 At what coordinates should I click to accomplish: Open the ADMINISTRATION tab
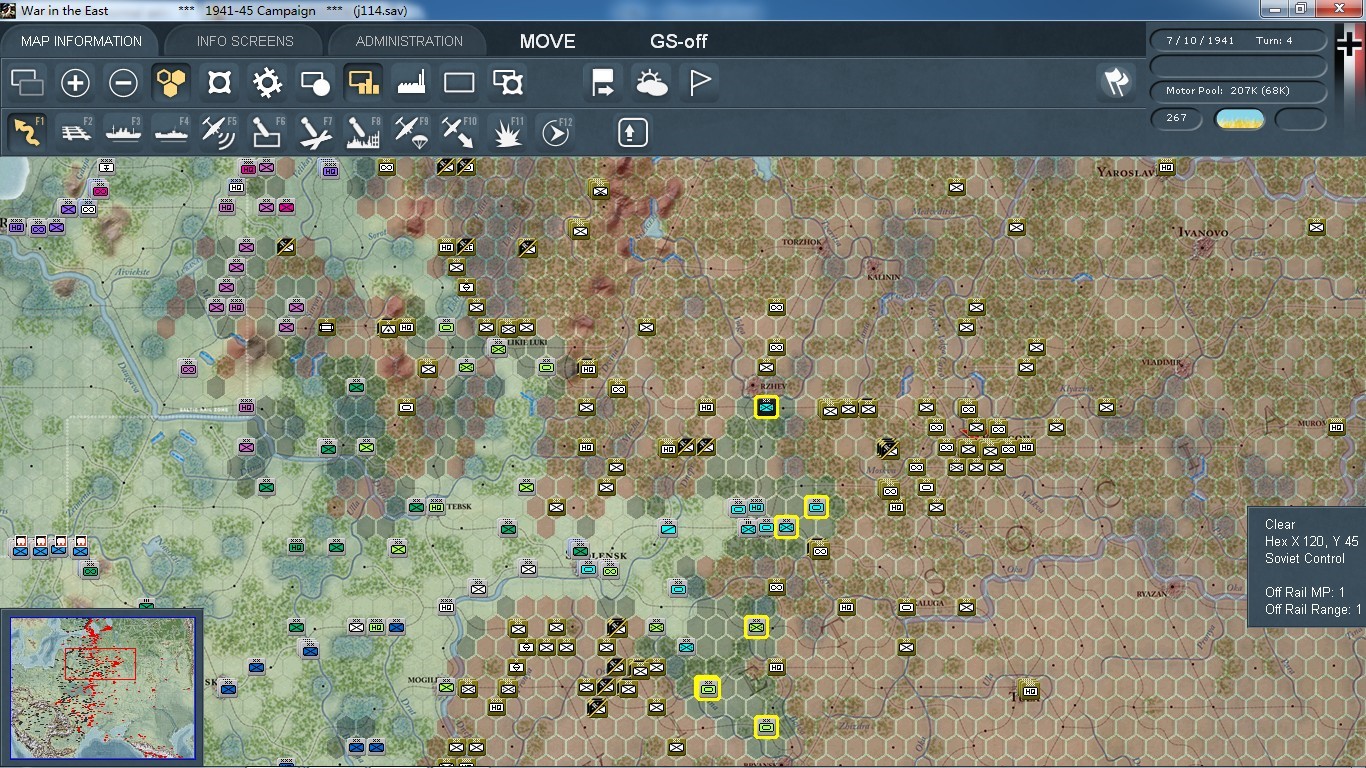[x=409, y=41]
